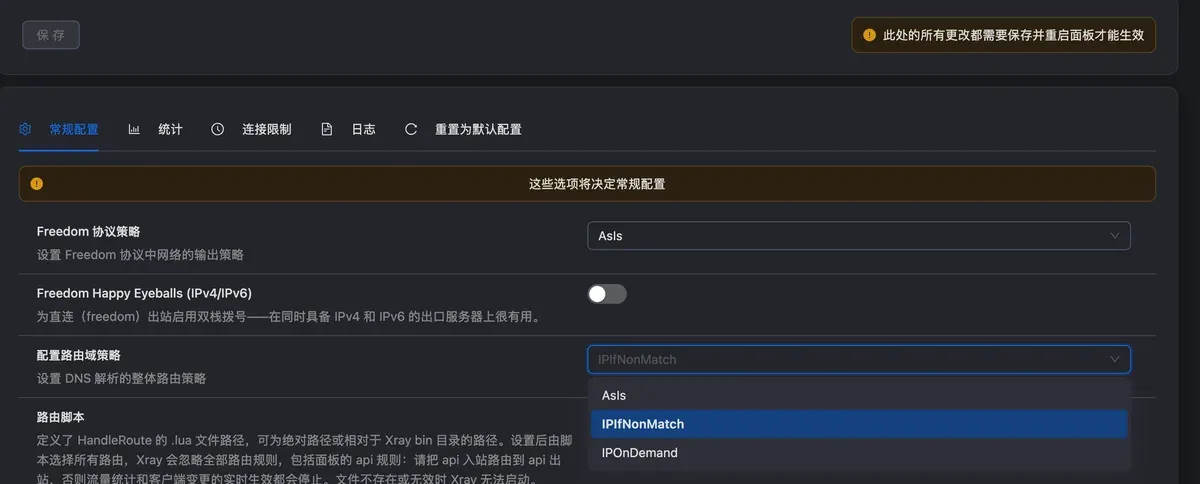Screen dimensions: 1200x484
Task: Open the Freedom 协议策略 dropdown
Action: point(859,236)
